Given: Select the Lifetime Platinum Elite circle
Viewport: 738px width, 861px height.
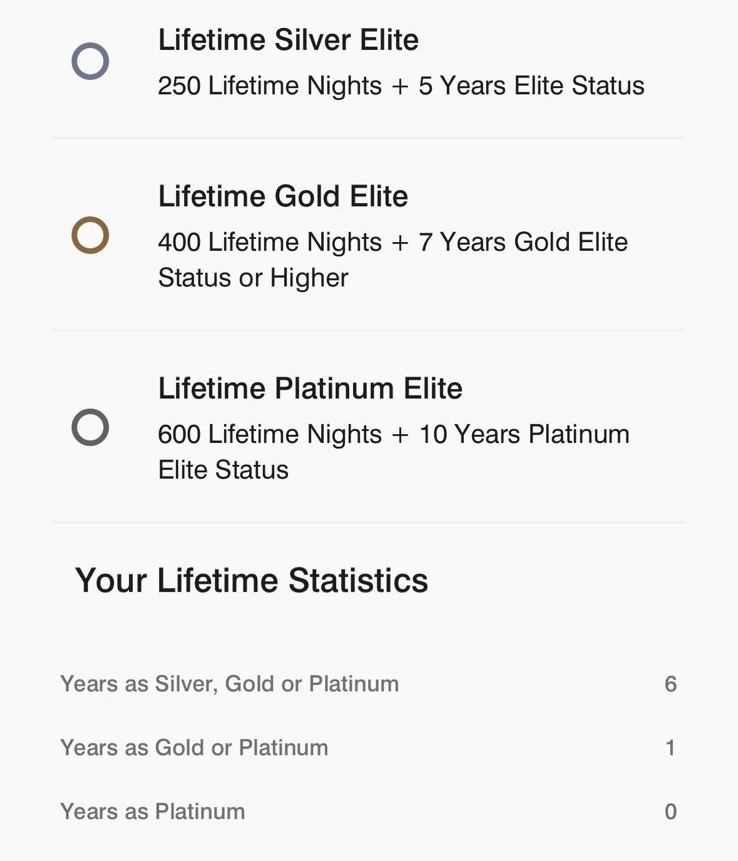Looking at the screenshot, I should (x=90, y=428).
